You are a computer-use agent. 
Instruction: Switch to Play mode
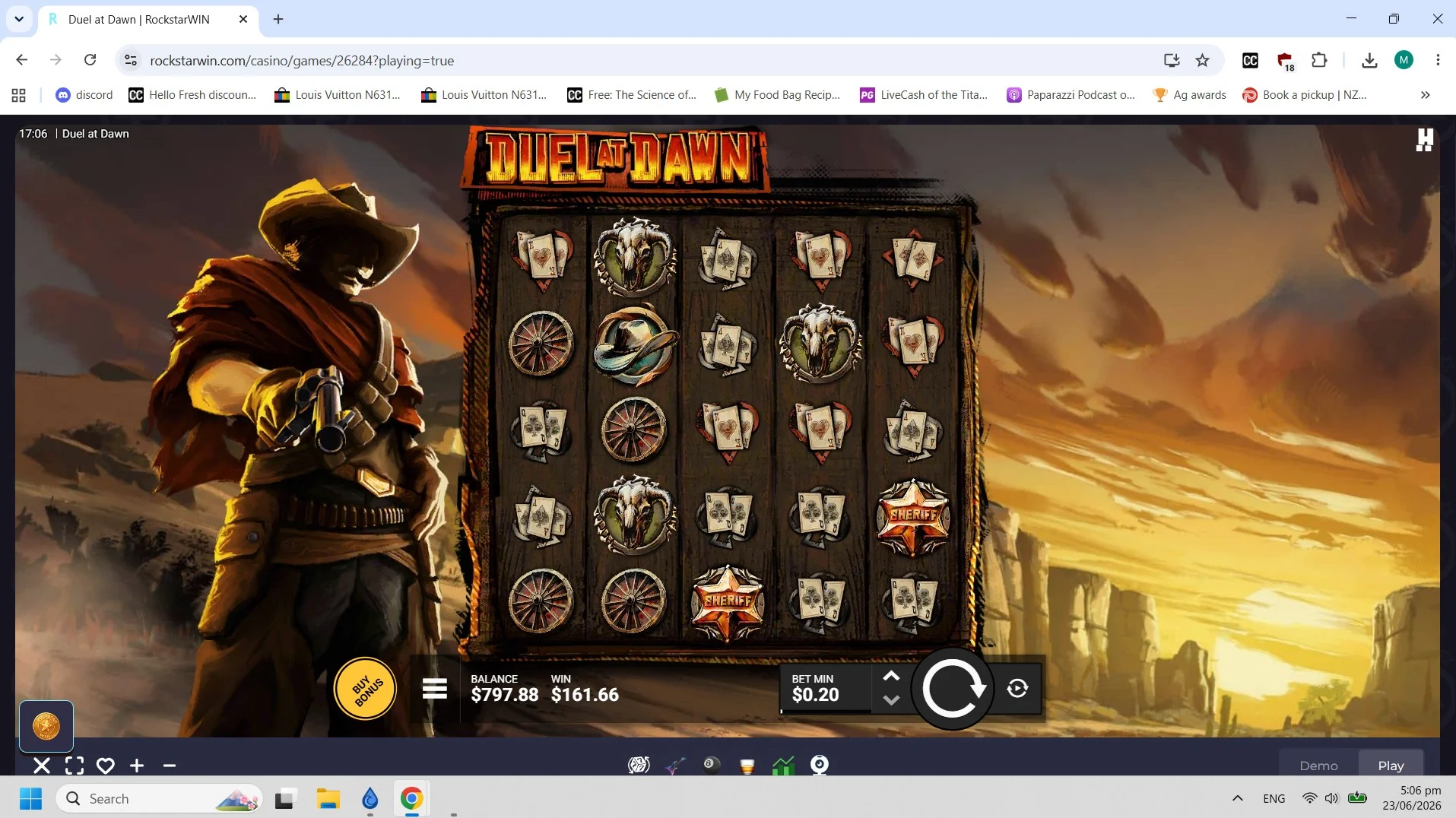pos(1391,766)
